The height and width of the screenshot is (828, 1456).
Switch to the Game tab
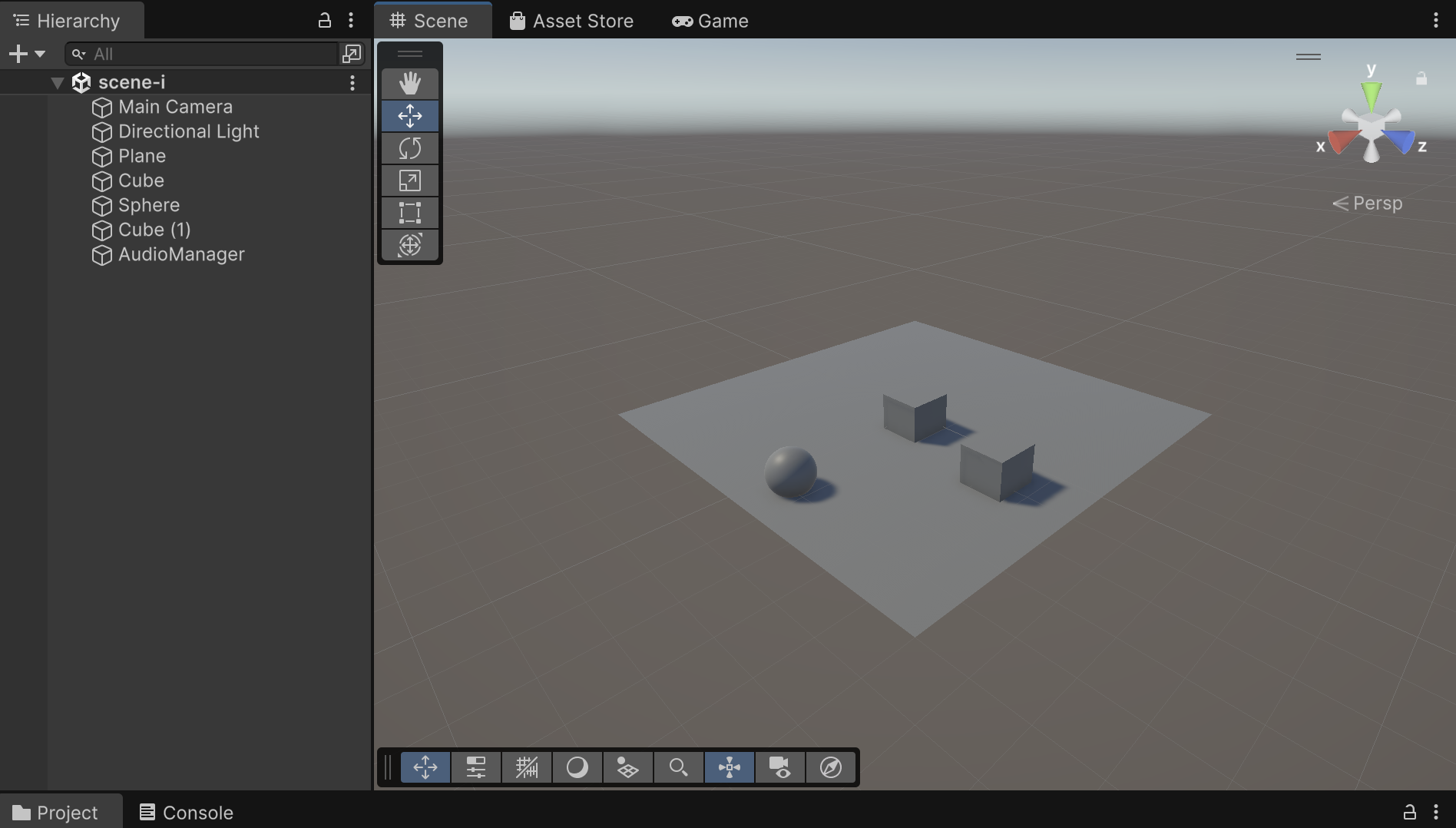pyautogui.click(x=710, y=21)
